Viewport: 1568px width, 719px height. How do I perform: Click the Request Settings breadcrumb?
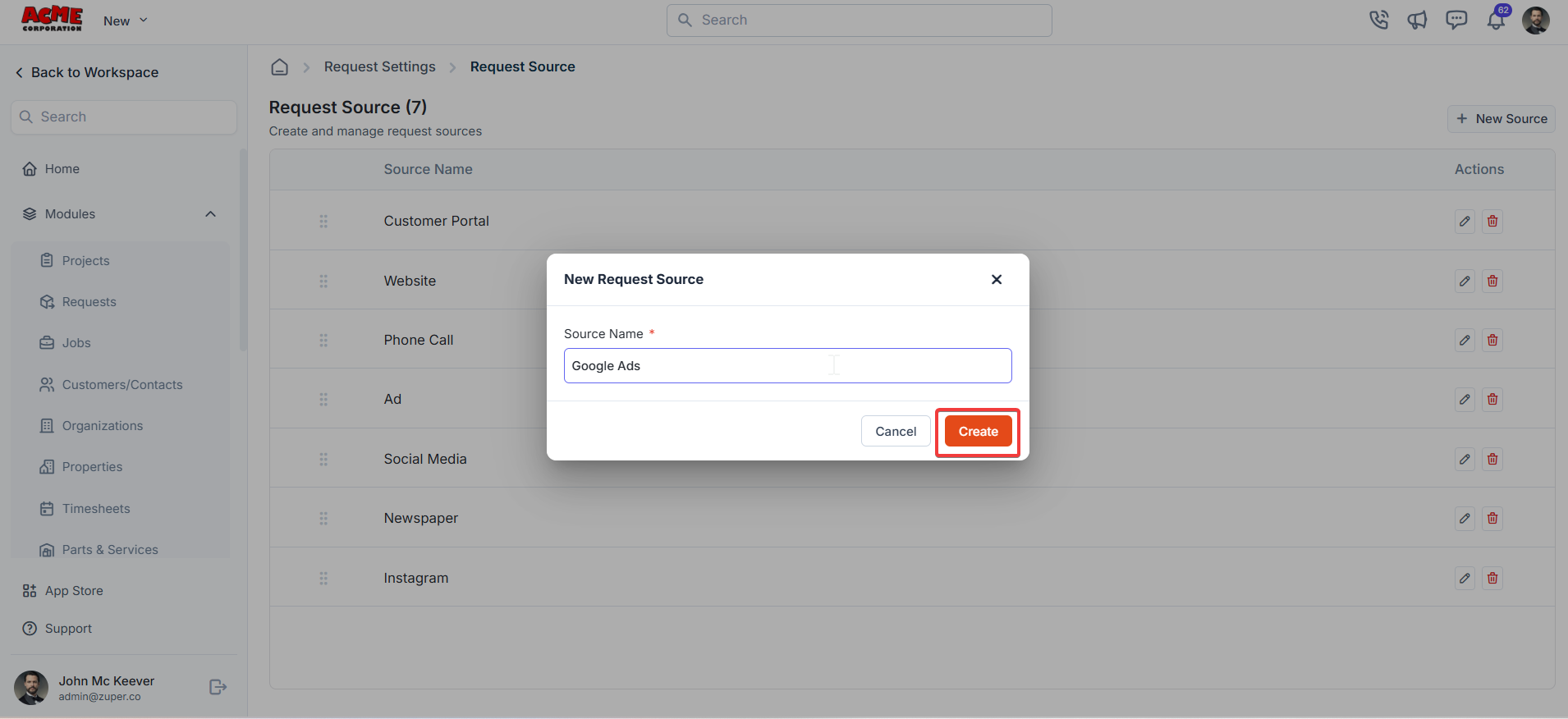(x=380, y=67)
